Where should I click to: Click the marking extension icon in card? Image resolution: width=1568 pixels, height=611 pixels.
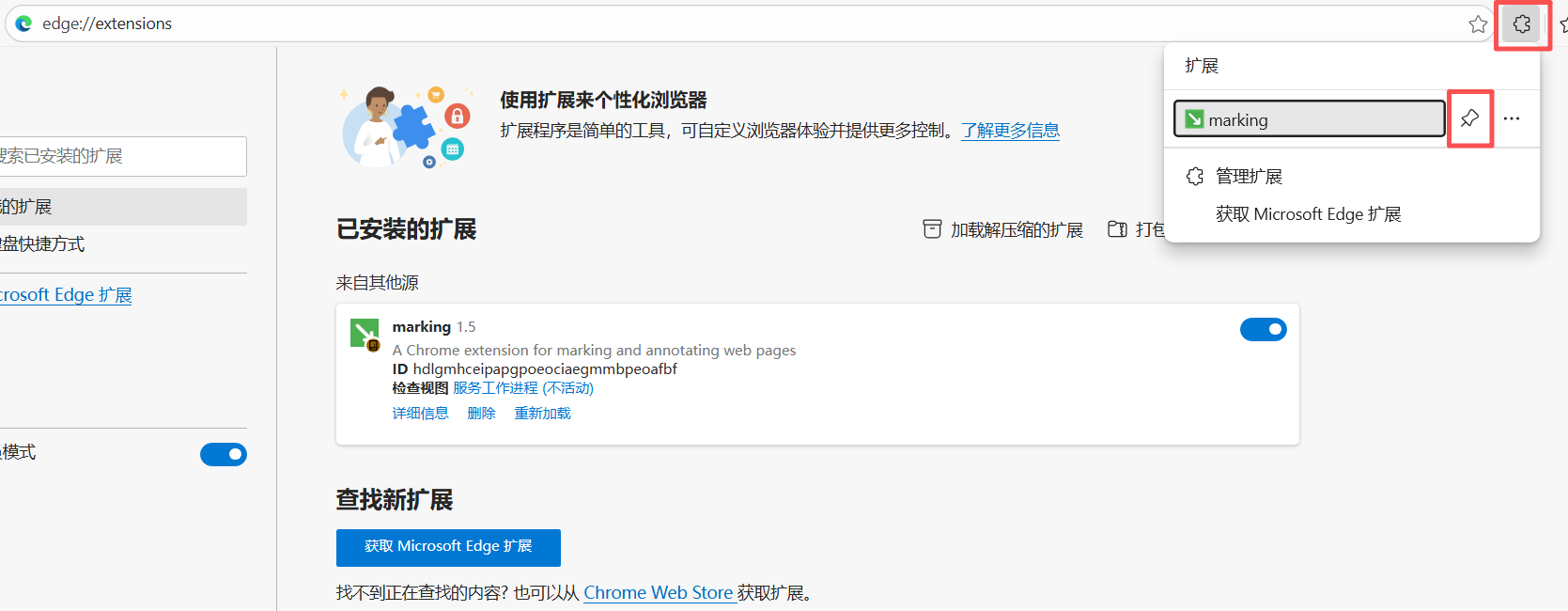click(364, 334)
